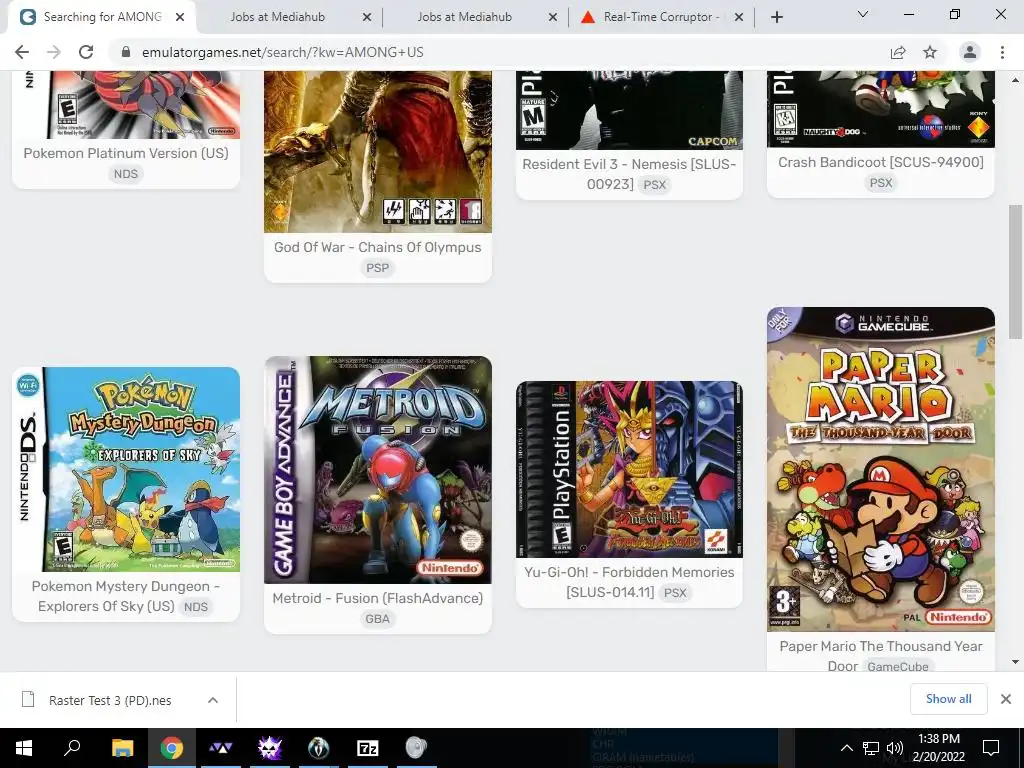Open Windows taskbar search
This screenshot has height=768, width=1024.
[x=72, y=748]
